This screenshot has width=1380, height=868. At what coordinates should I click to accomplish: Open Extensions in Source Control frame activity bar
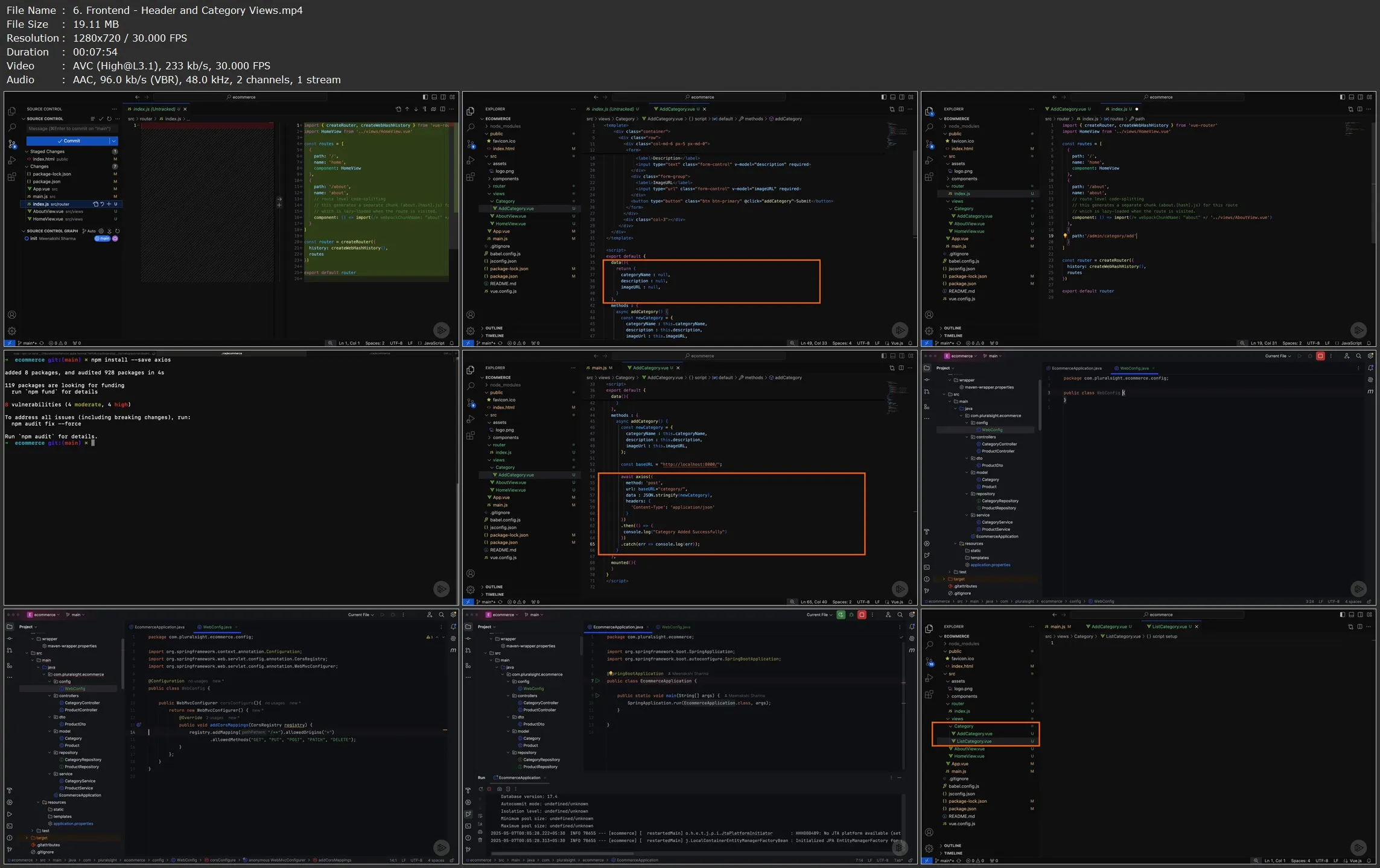12,177
